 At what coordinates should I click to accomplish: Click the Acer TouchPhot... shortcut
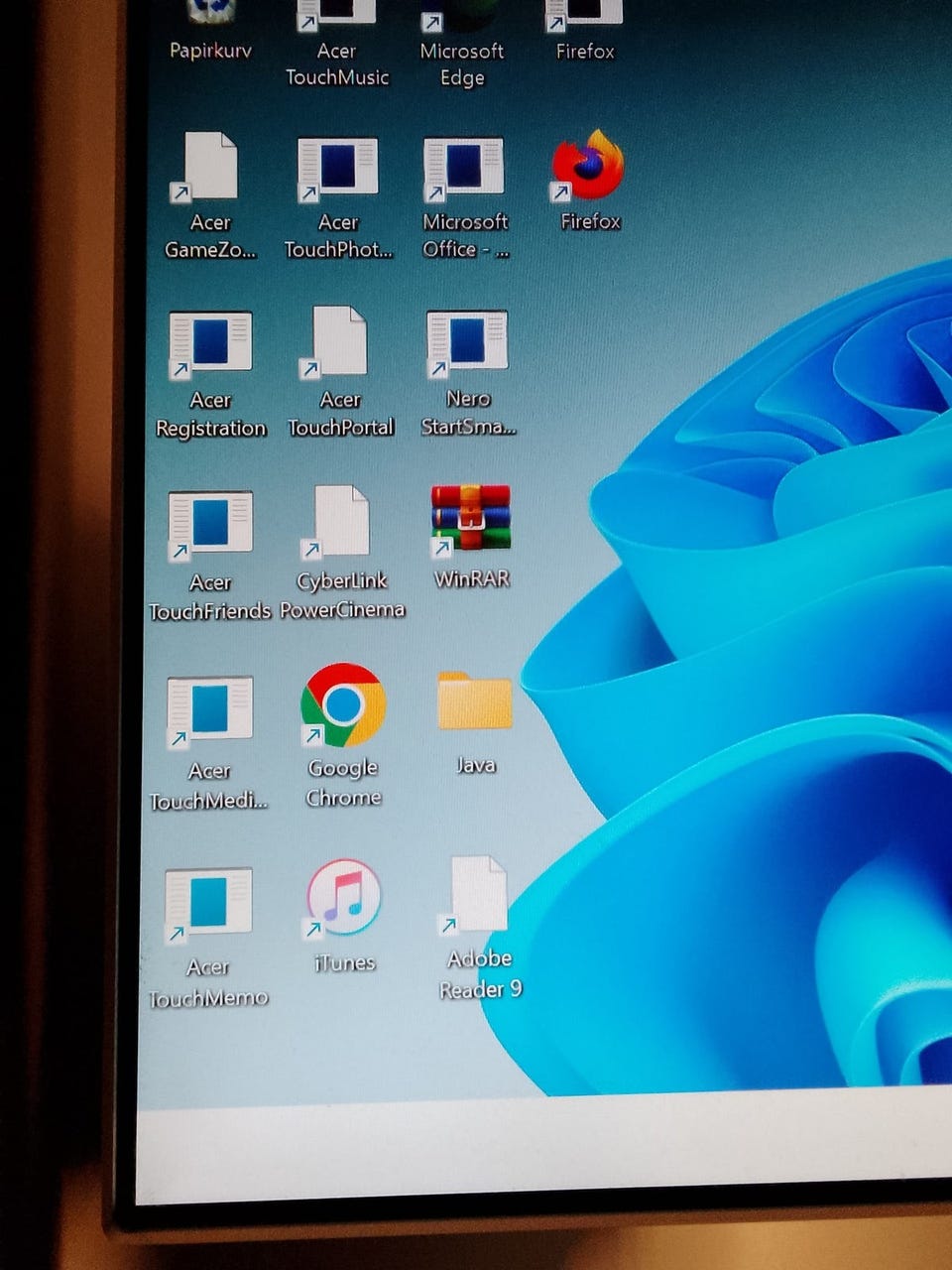[x=338, y=198]
